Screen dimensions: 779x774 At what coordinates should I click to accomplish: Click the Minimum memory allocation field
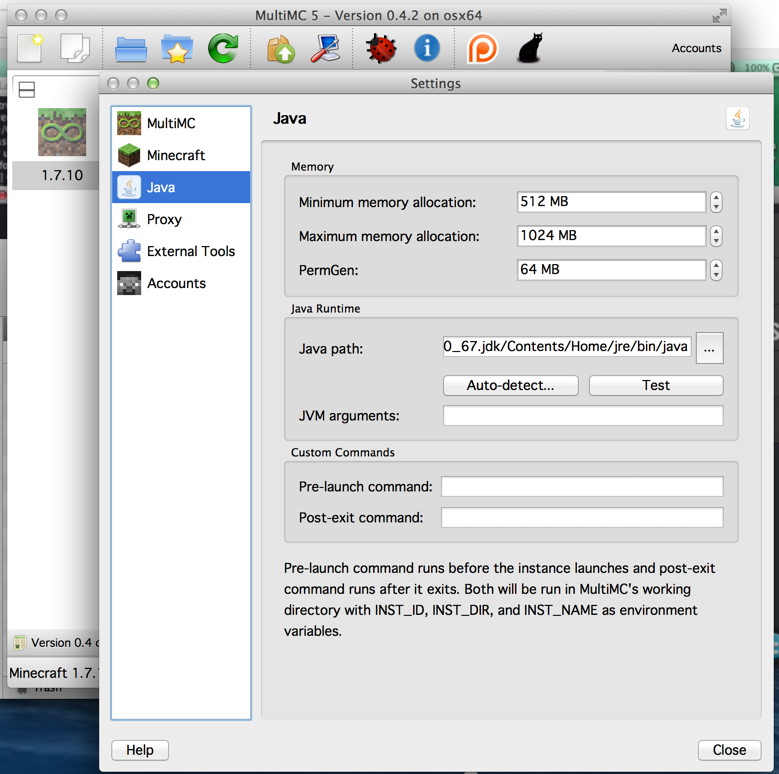coord(611,202)
